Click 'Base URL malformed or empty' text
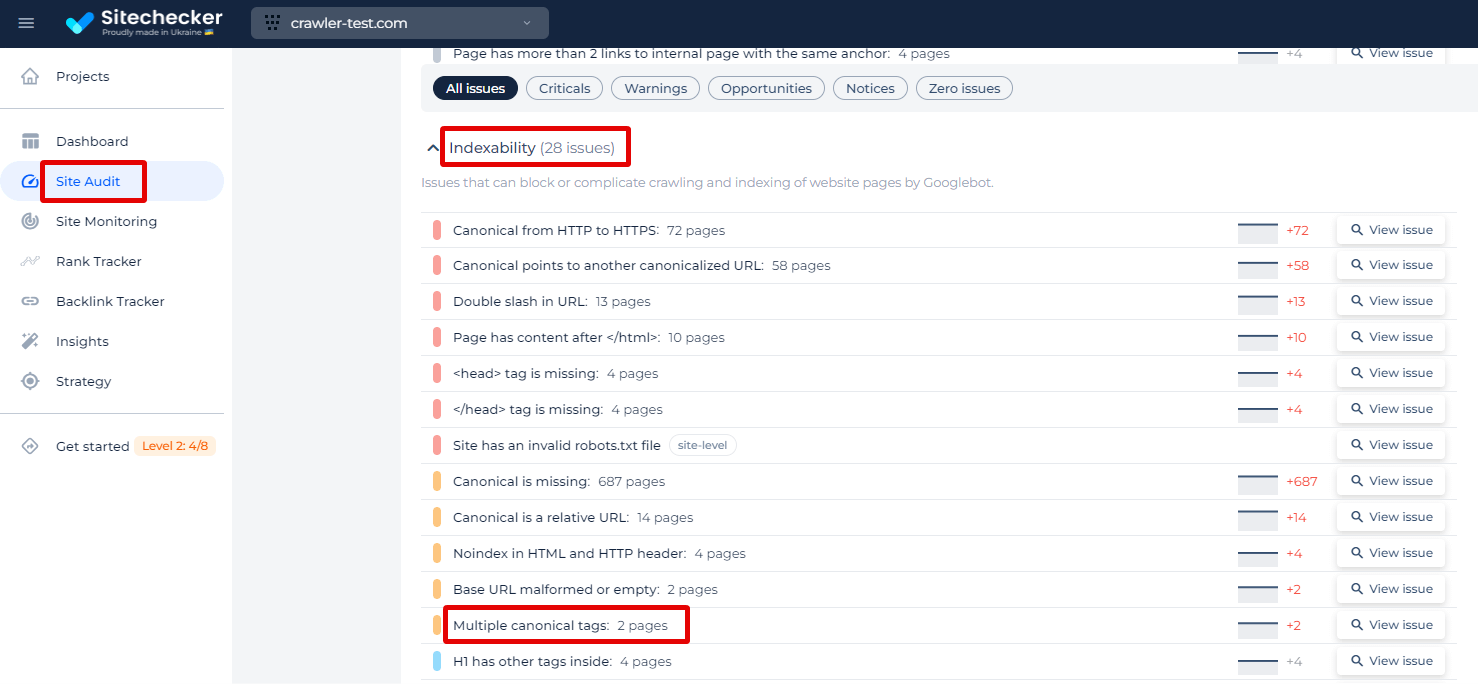The width and height of the screenshot is (1479, 684). pyautogui.click(x=556, y=589)
